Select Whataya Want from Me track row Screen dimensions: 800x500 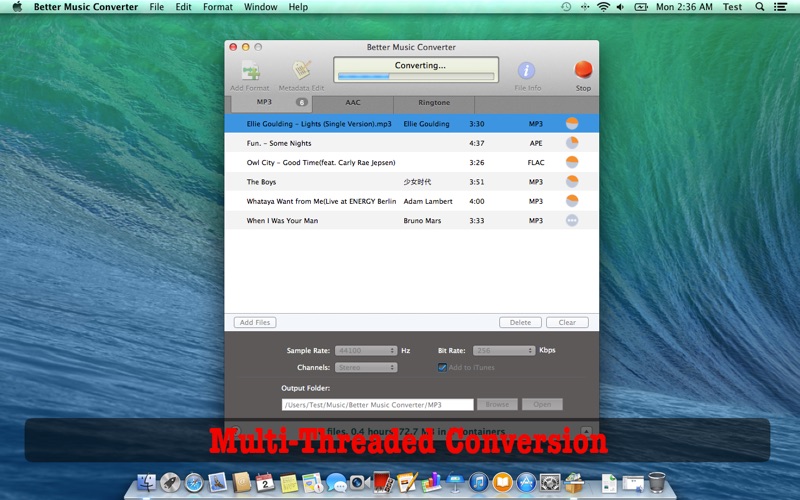click(412, 201)
